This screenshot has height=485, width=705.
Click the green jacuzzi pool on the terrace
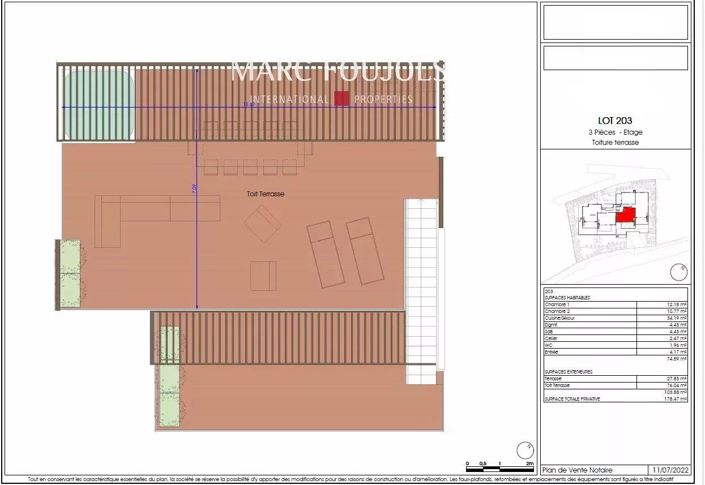pos(97,105)
